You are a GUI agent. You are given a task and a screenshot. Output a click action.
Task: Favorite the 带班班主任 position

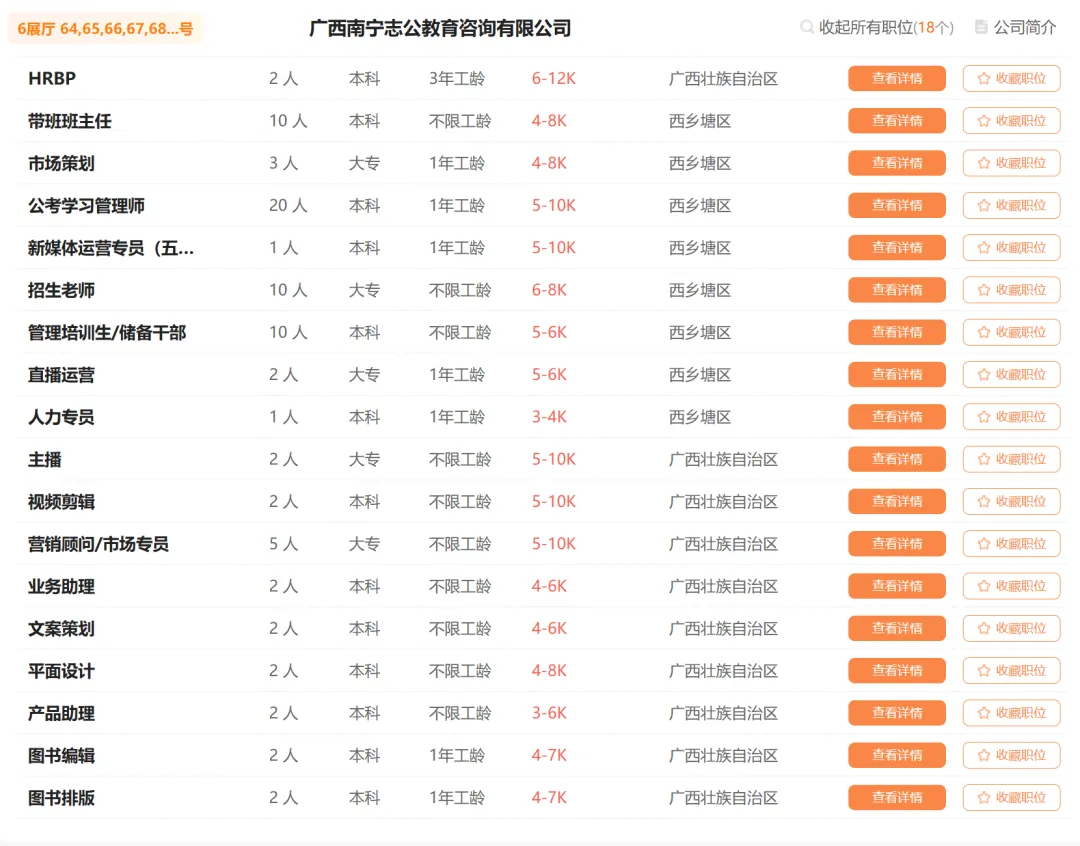[1011, 121]
